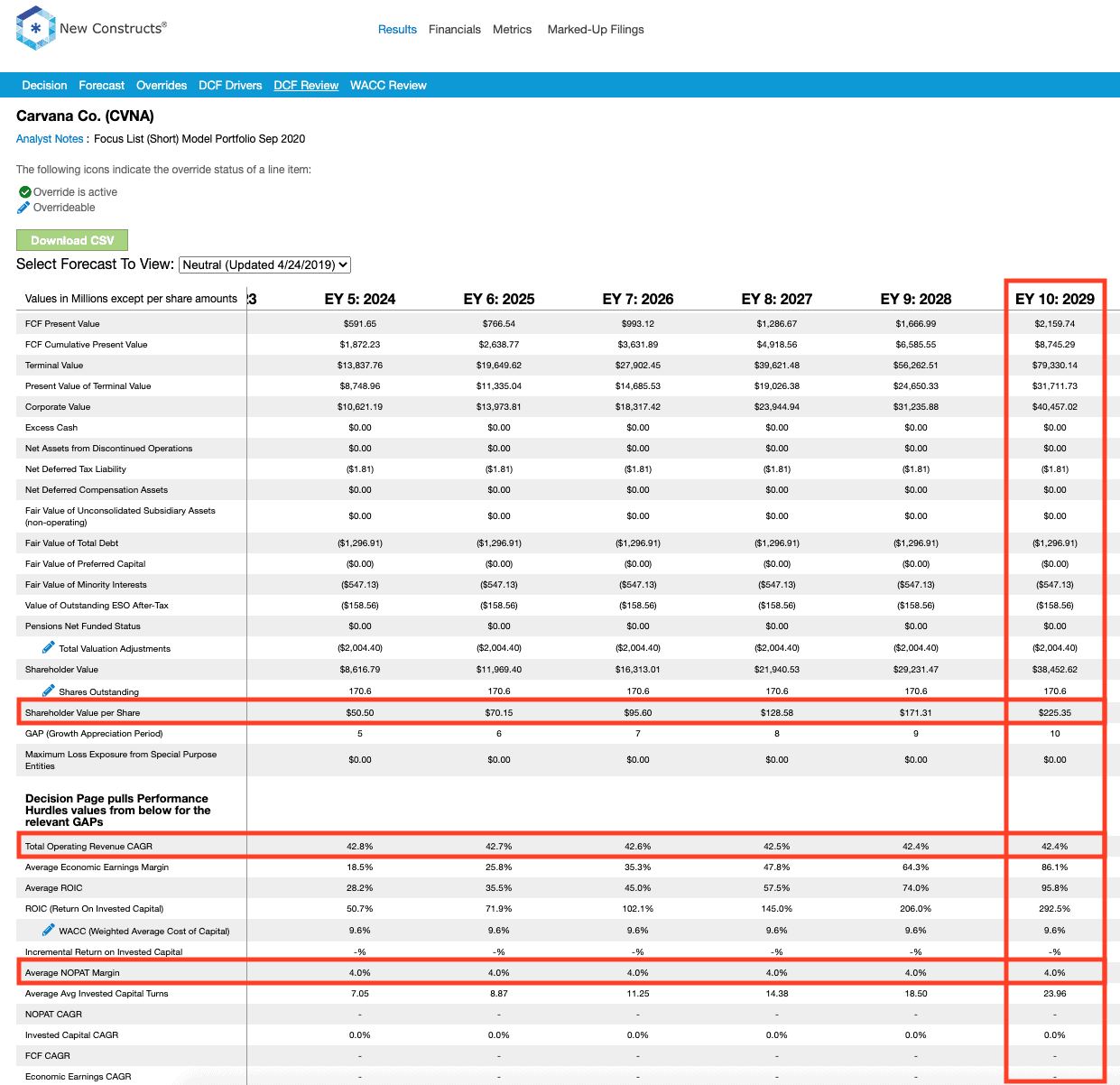Click the $8,745.29 cumulative present value cell
The image size is (1120, 1085).
click(x=1055, y=345)
